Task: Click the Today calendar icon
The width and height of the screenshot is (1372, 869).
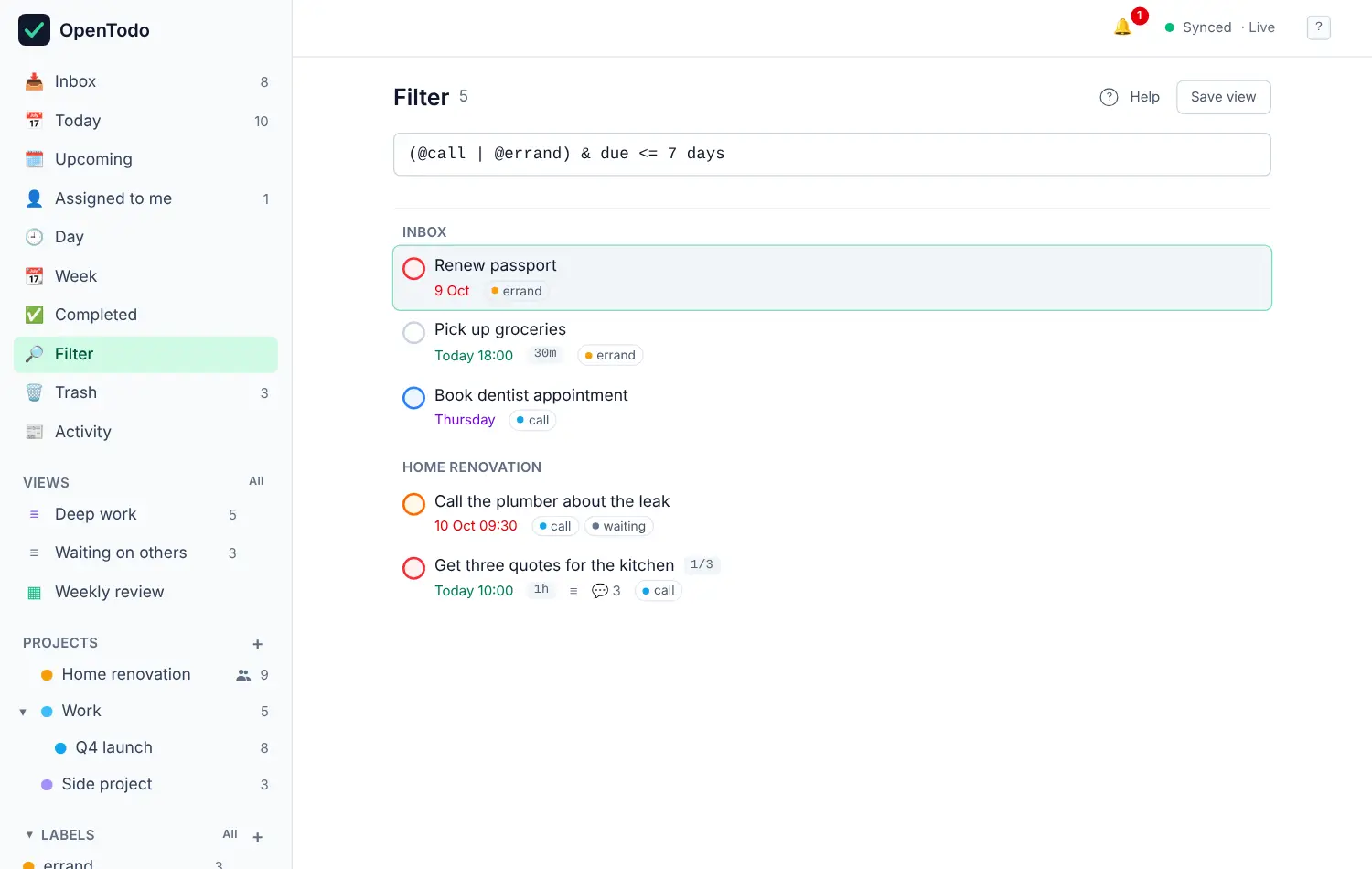Action: tap(34, 121)
